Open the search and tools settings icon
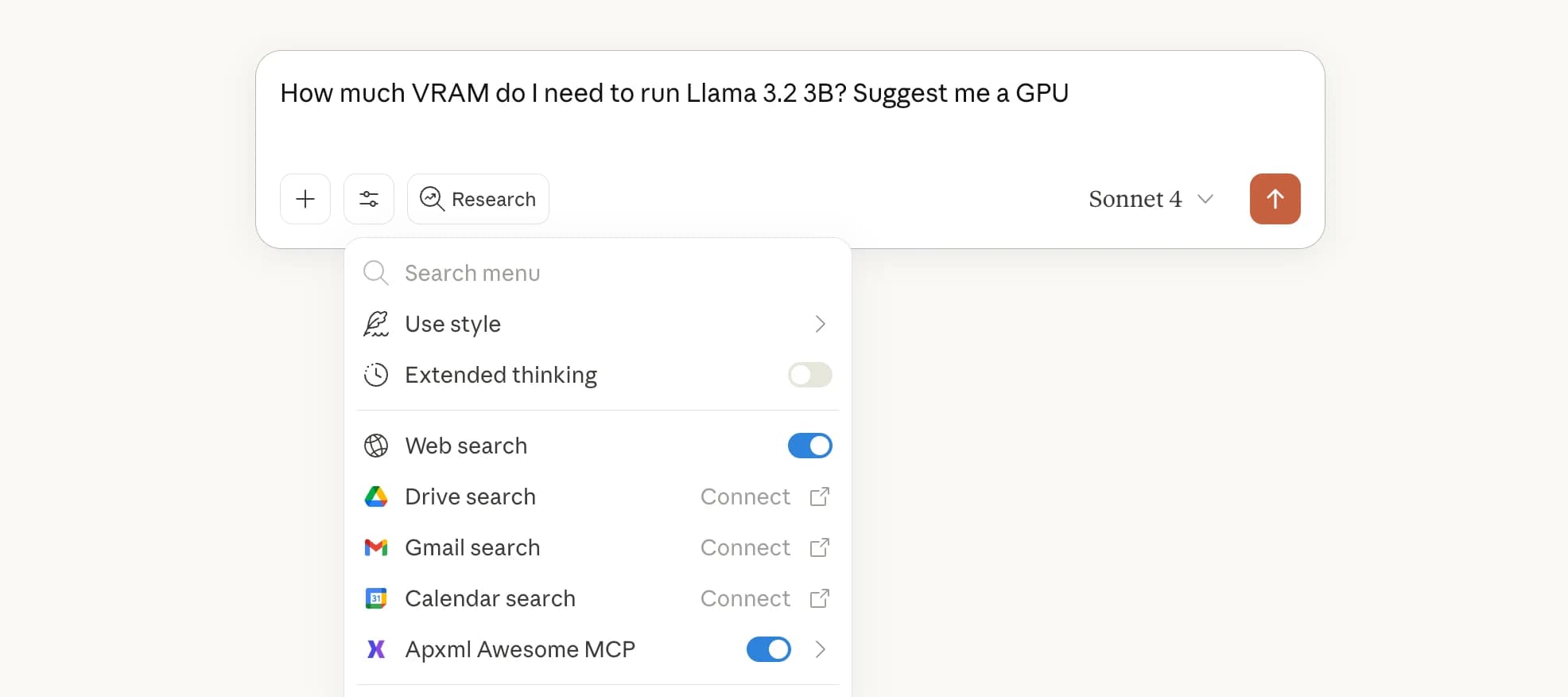This screenshot has width=1568, height=697. [369, 199]
